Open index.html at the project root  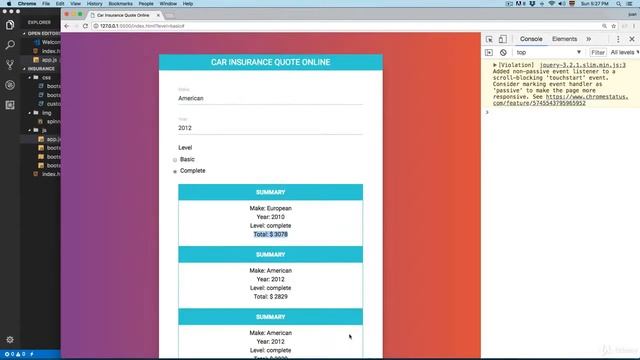point(51,174)
